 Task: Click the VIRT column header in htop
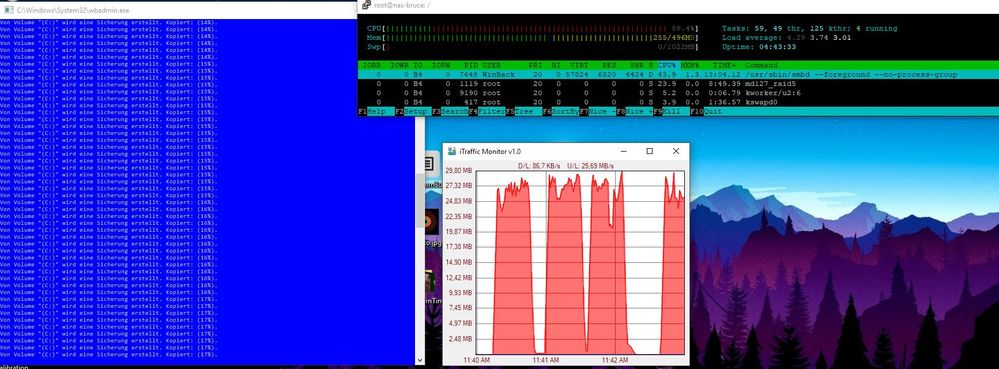(x=580, y=66)
